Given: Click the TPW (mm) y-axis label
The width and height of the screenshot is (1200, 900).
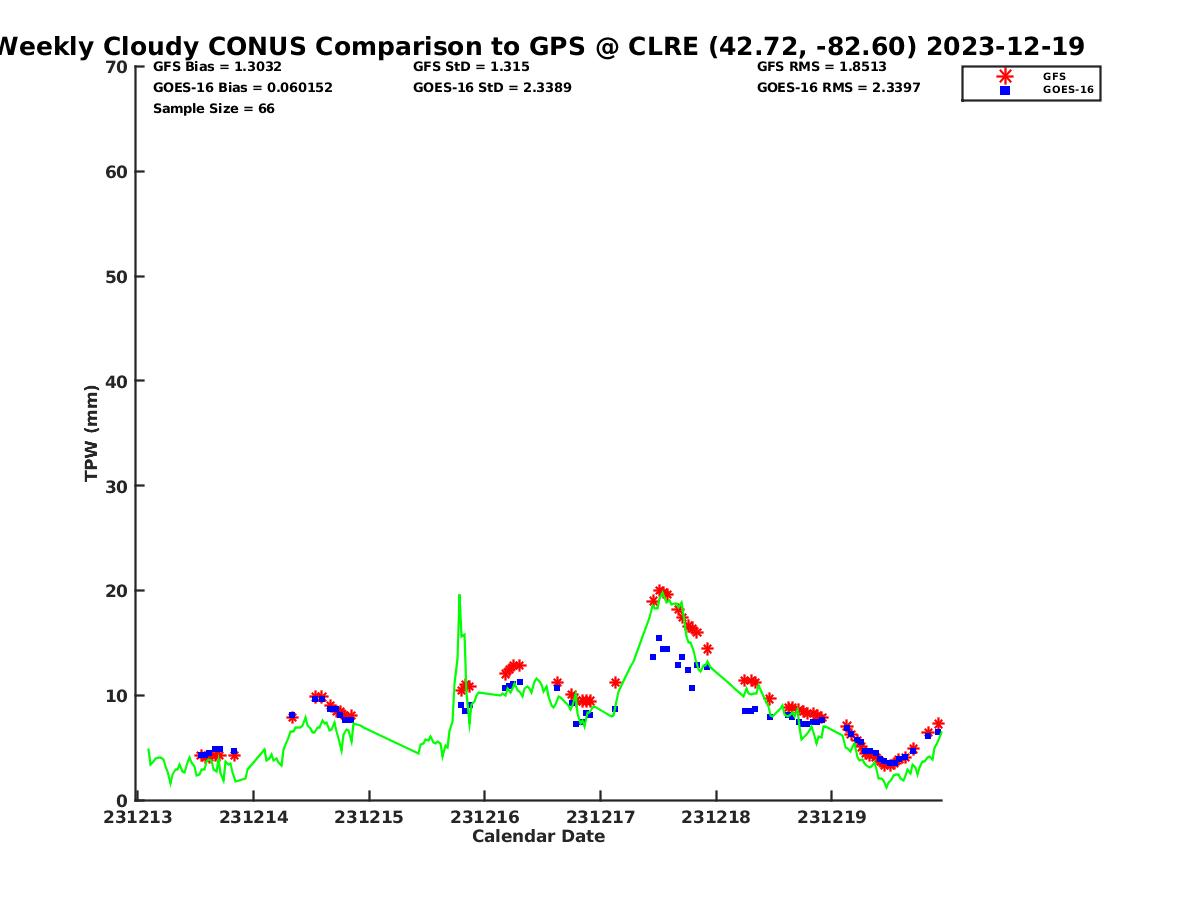Looking at the screenshot, I should click(x=92, y=433).
